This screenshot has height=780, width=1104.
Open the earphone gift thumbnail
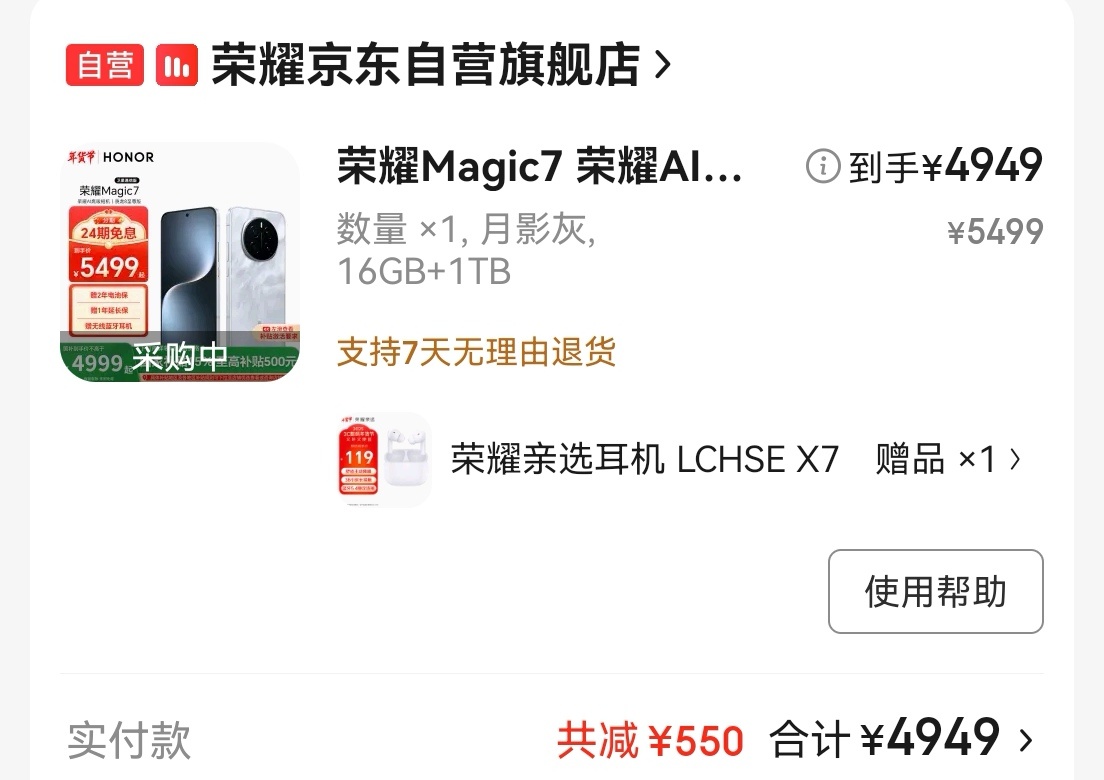tap(384, 460)
